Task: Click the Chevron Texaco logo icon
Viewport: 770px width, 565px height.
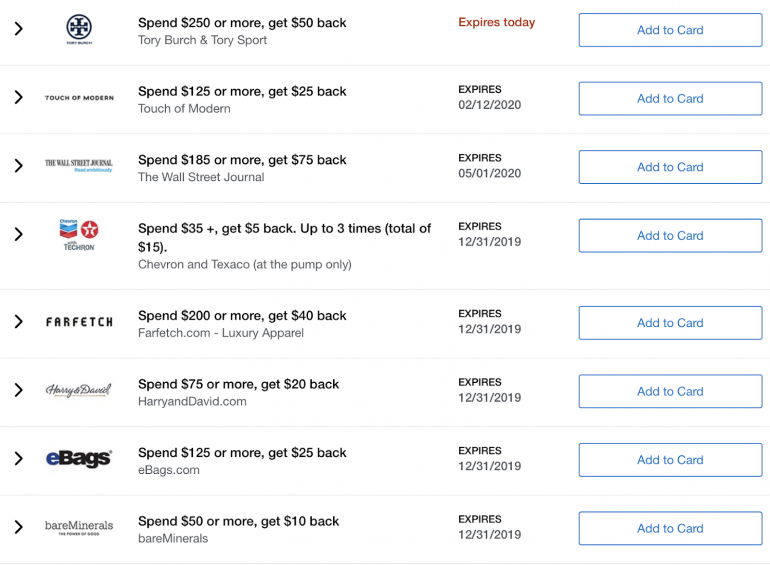Action: click(x=79, y=234)
